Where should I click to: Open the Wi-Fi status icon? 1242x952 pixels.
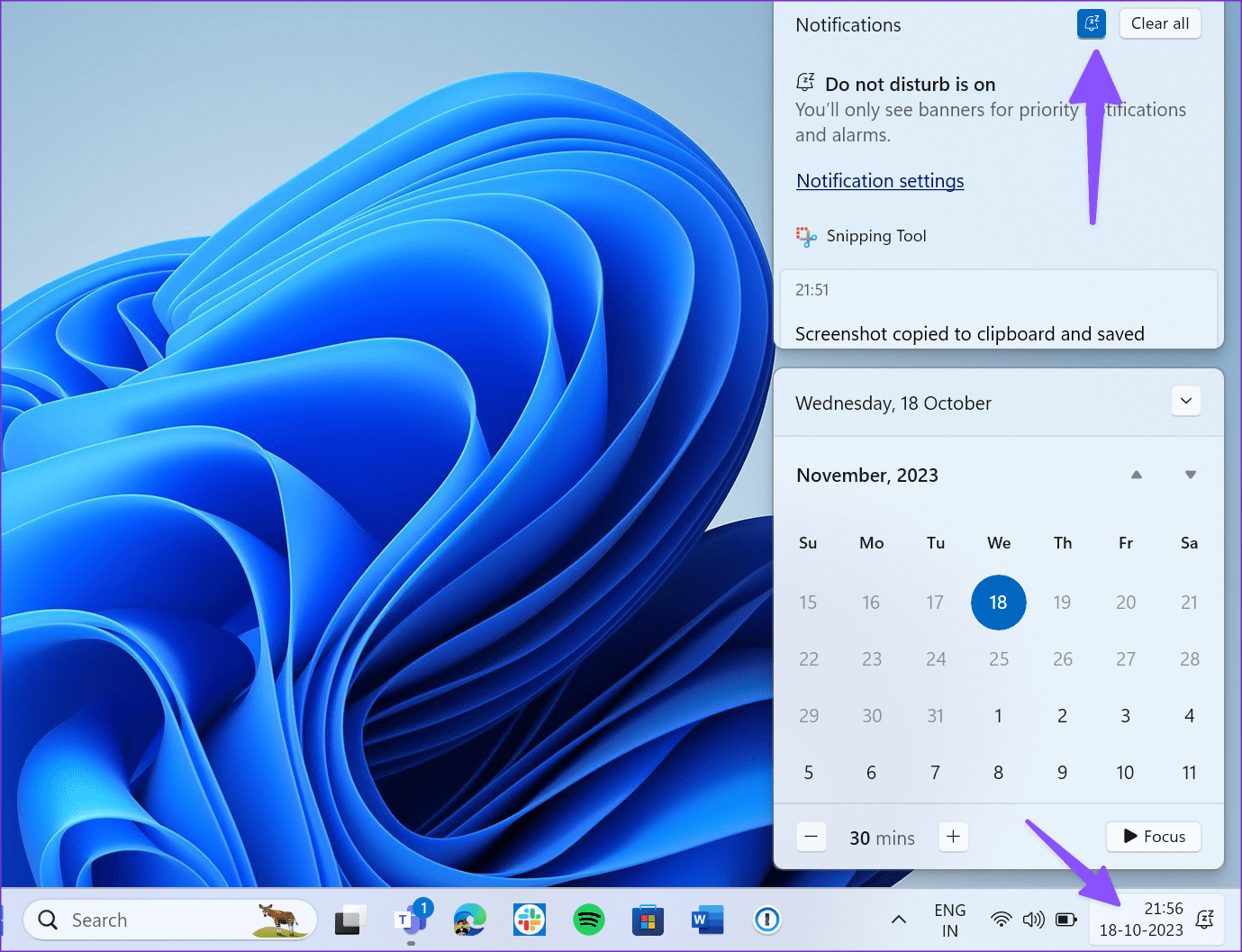coord(1001,920)
